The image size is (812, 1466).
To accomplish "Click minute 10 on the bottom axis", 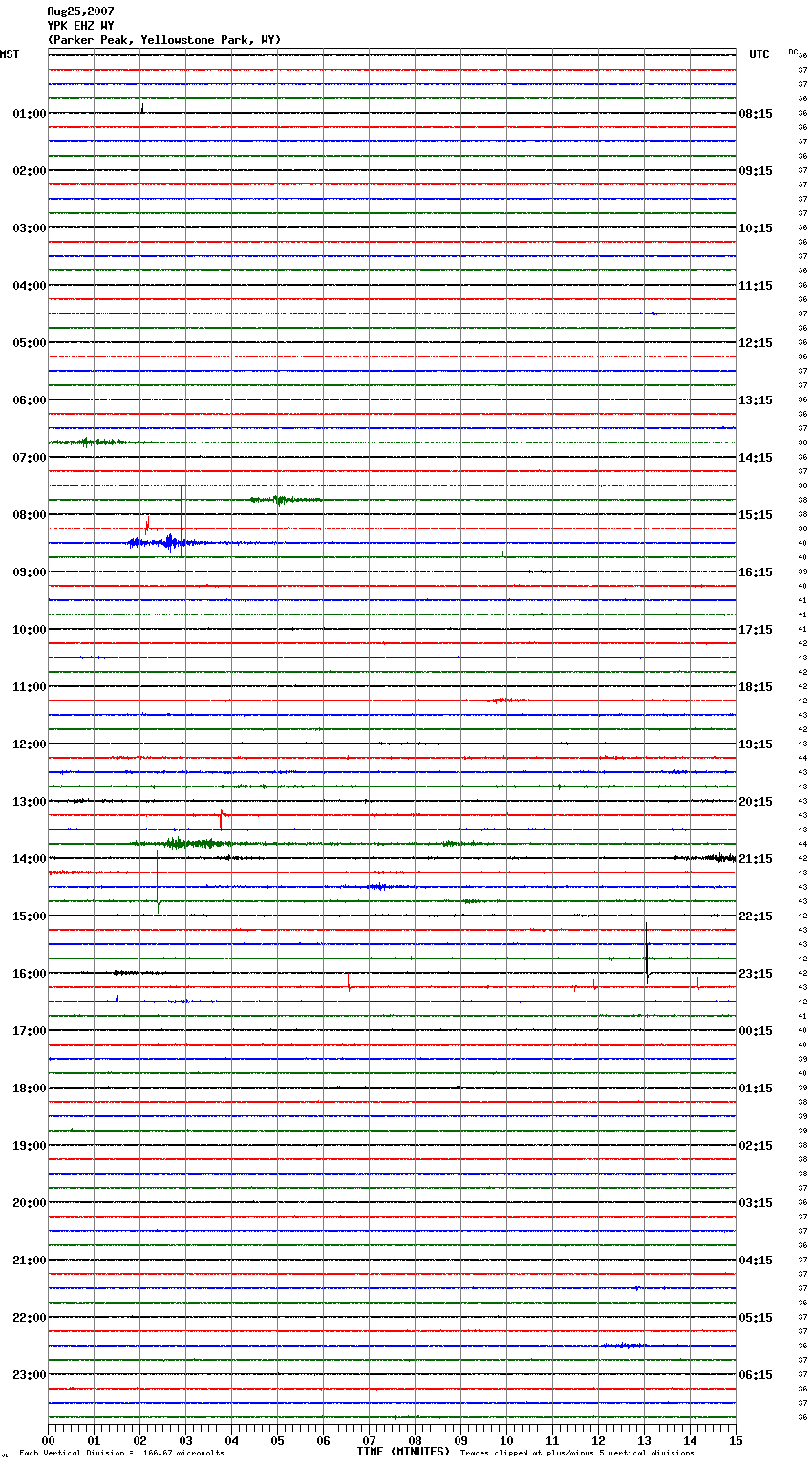I will [x=506, y=1440].
